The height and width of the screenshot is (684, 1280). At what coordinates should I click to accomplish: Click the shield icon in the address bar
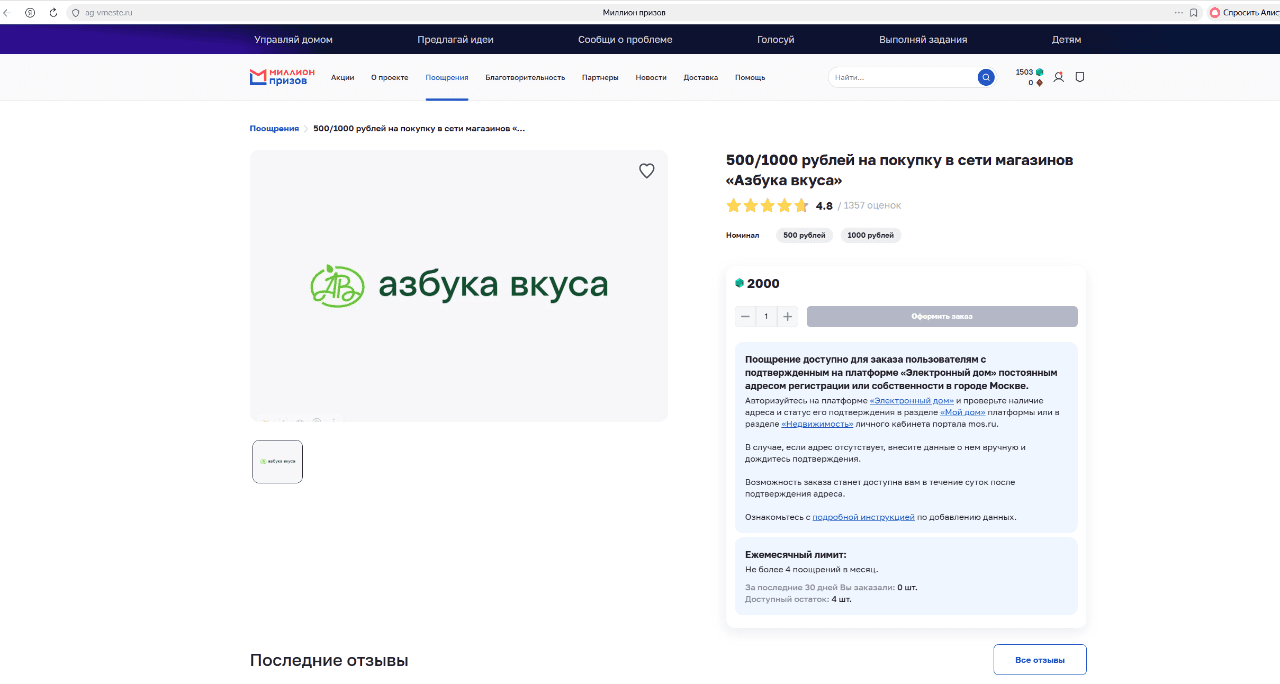pyautogui.click(x=76, y=12)
